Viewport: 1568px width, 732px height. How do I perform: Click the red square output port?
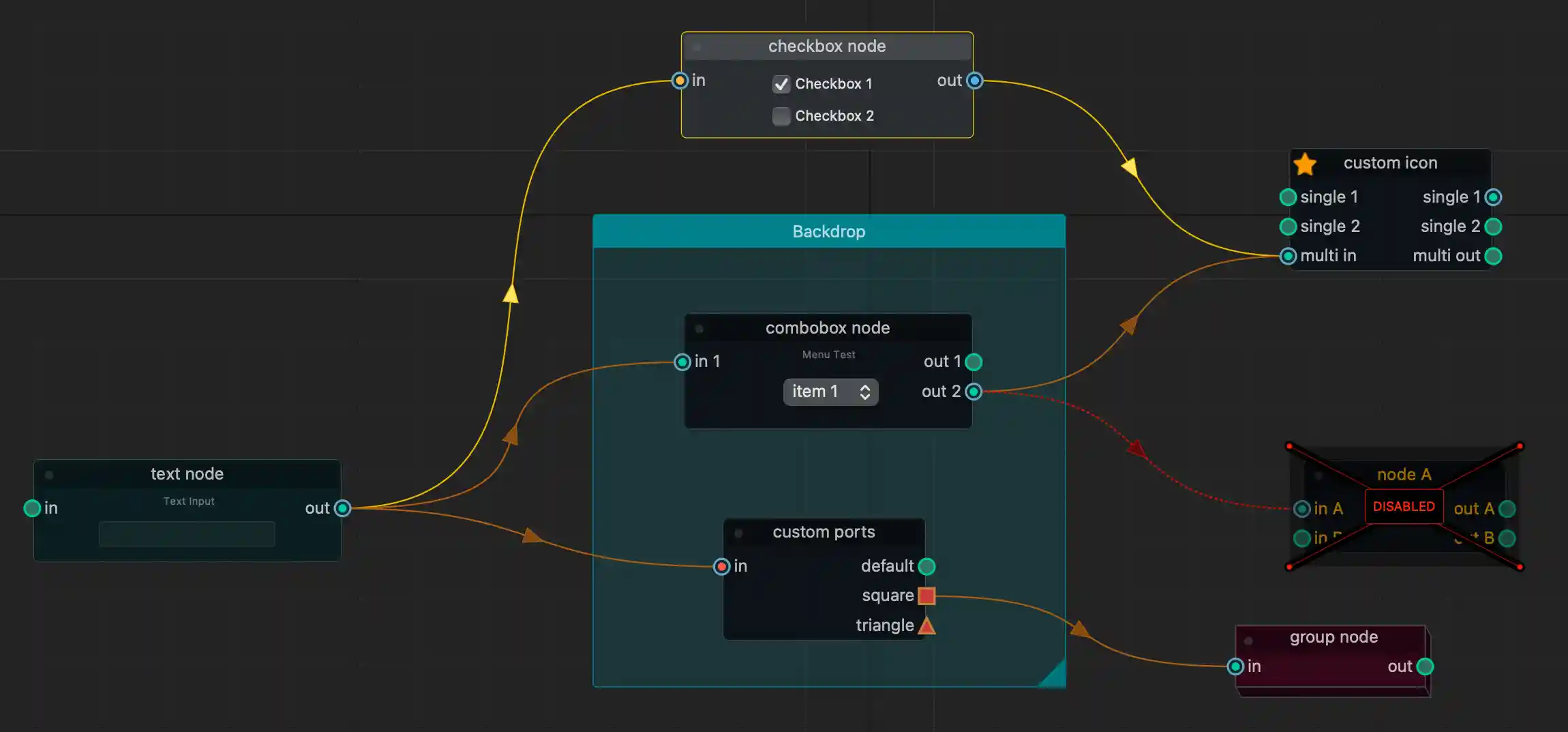[926, 596]
